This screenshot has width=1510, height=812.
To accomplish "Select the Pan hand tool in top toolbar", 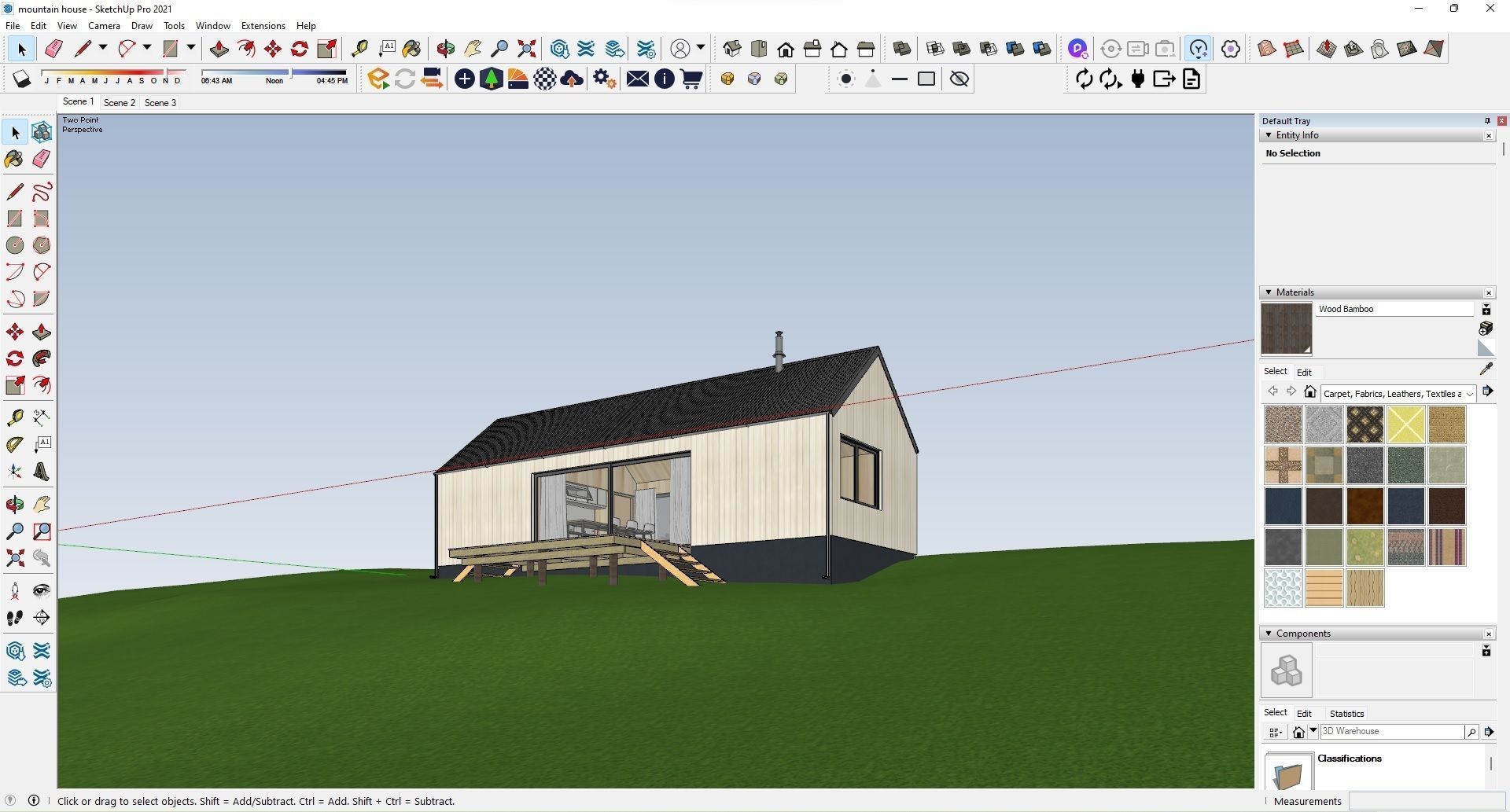I will tap(473, 49).
